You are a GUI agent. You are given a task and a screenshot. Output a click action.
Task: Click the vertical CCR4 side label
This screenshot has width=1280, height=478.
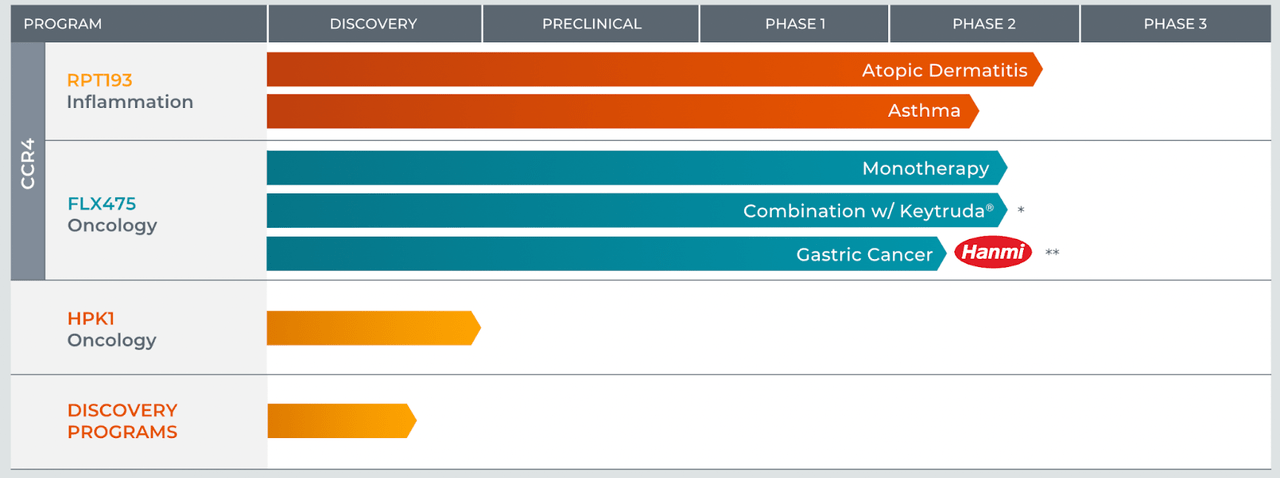pyautogui.click(x=28, y=162)
